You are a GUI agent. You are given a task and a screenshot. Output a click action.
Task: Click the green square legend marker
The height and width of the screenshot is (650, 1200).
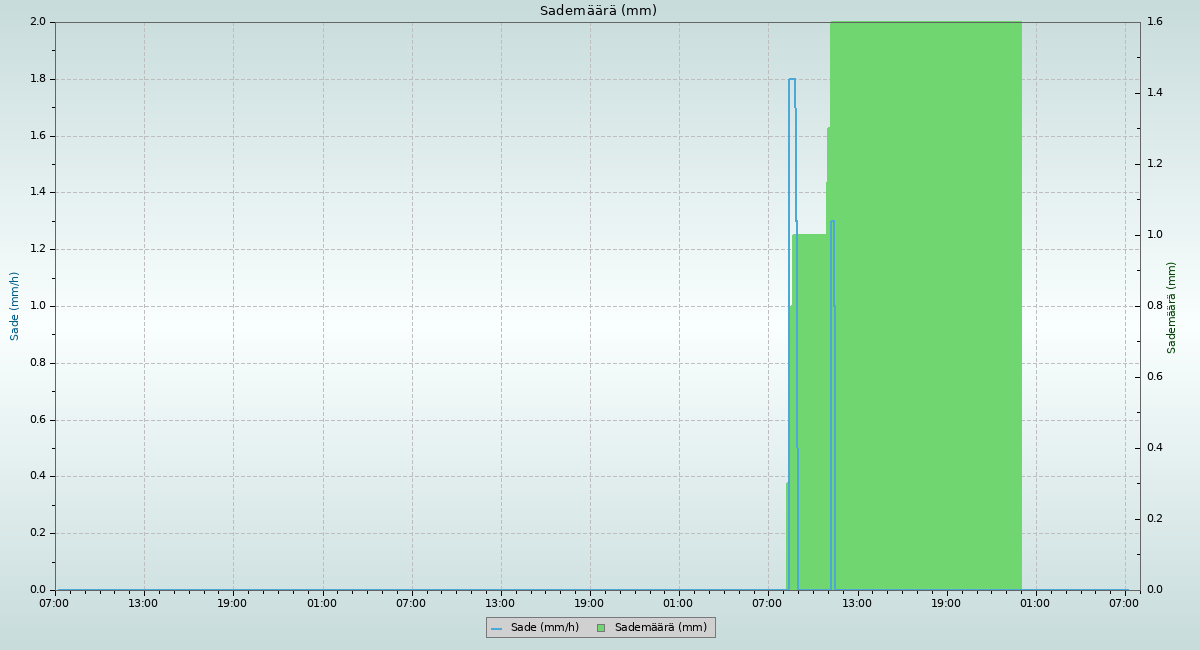pos(601,628)
